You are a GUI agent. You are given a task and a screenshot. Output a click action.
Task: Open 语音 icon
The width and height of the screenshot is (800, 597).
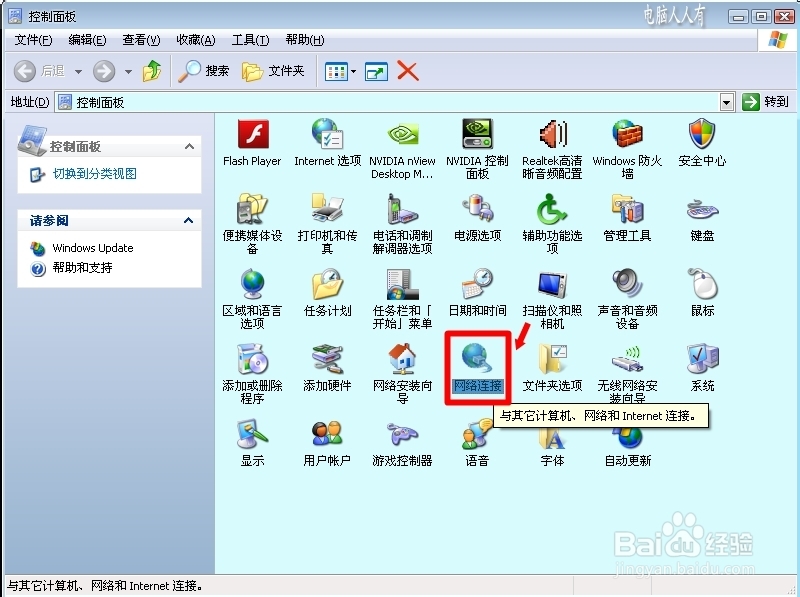477,434
